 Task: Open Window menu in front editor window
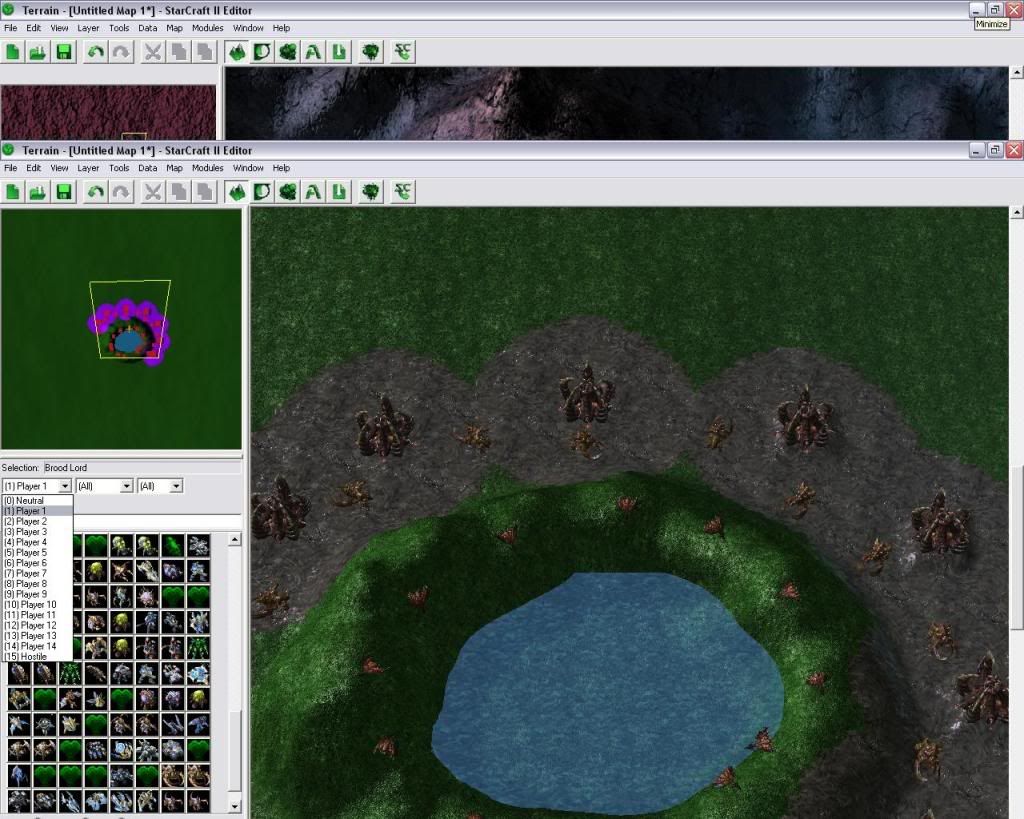pos(248,168)
